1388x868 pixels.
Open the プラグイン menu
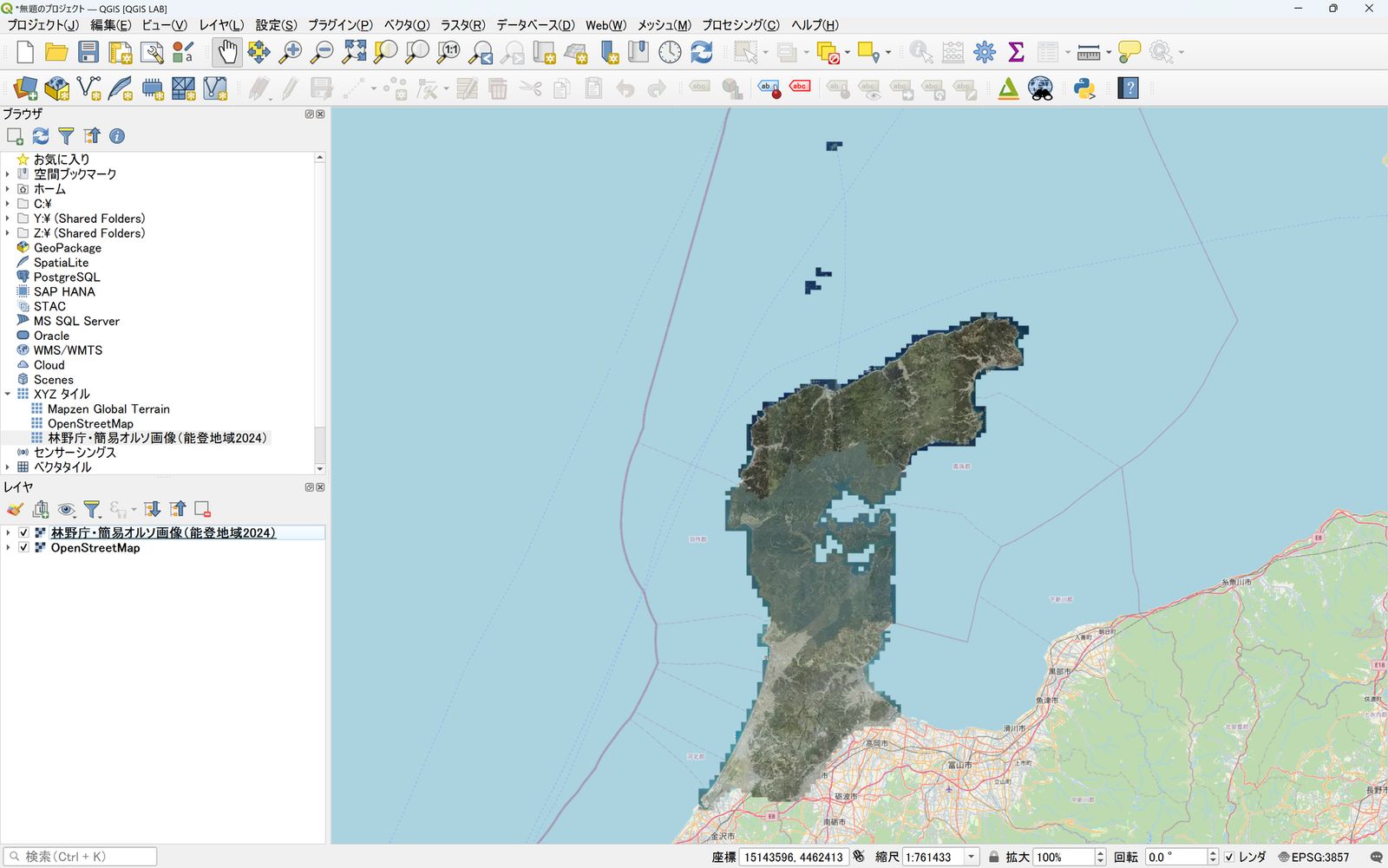click(x=340, y=25)
